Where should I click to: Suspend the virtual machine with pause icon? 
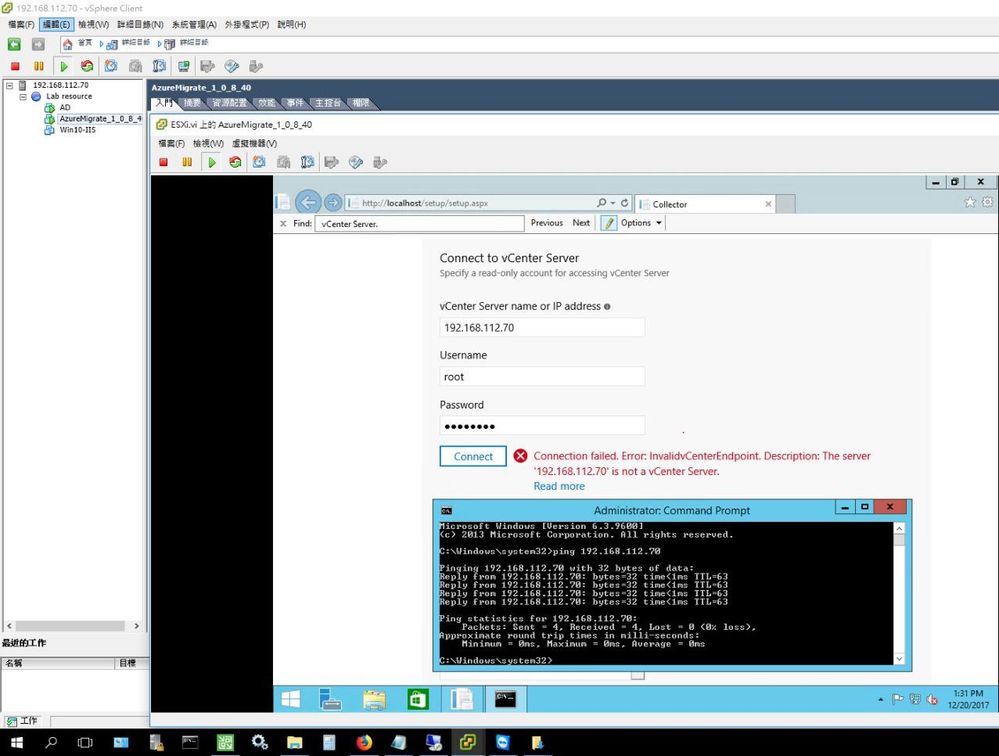point(187,162)
